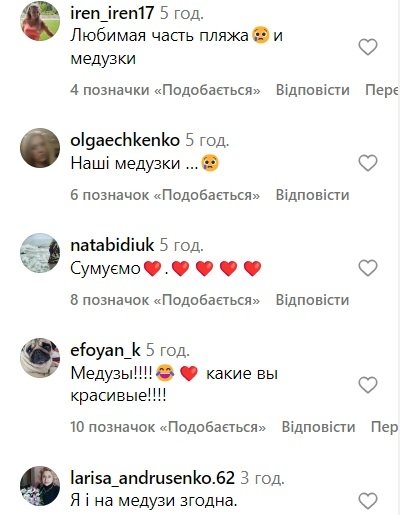Open natabidiuk's avatar
This screenshot has height=515, width=400.
pos(40,253)
